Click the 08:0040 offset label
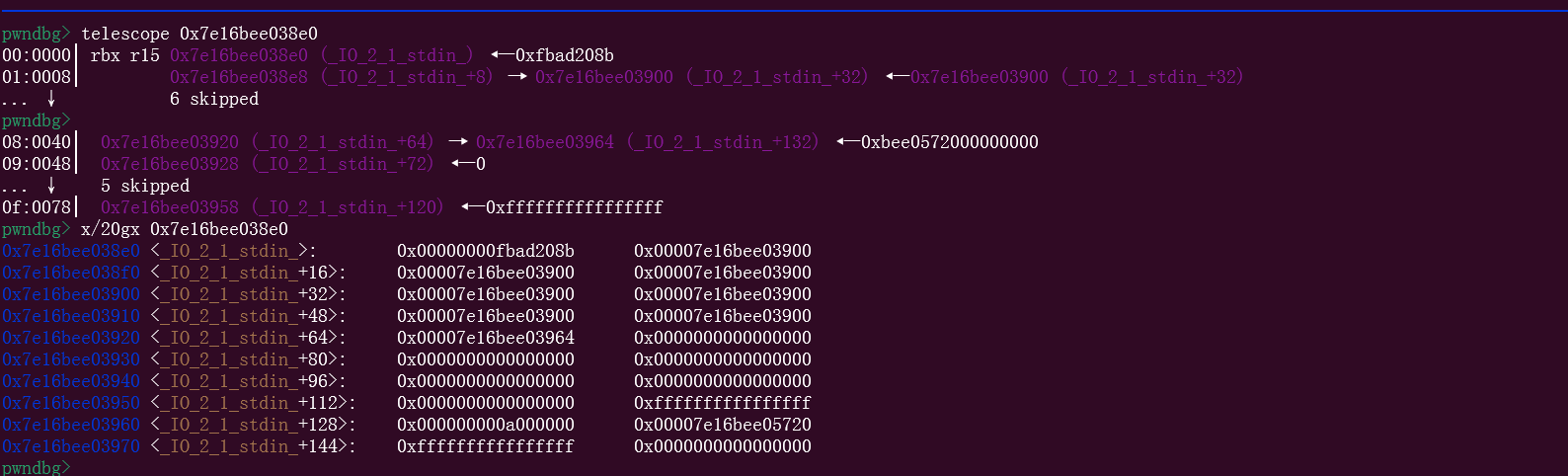The width and height of the screenshot is (1568, 476). [37, 142]
